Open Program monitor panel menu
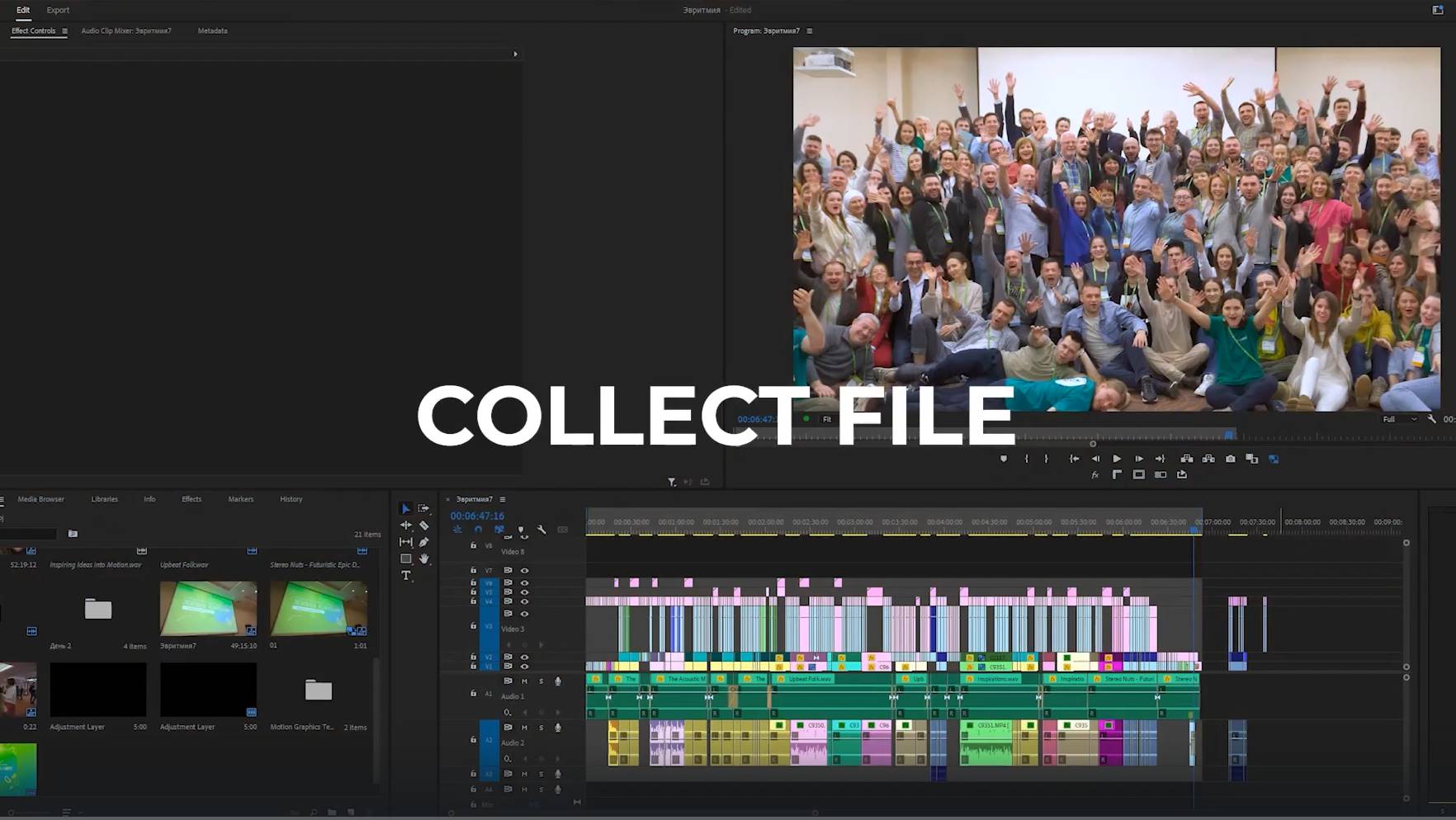 click(x=810, y=31)
